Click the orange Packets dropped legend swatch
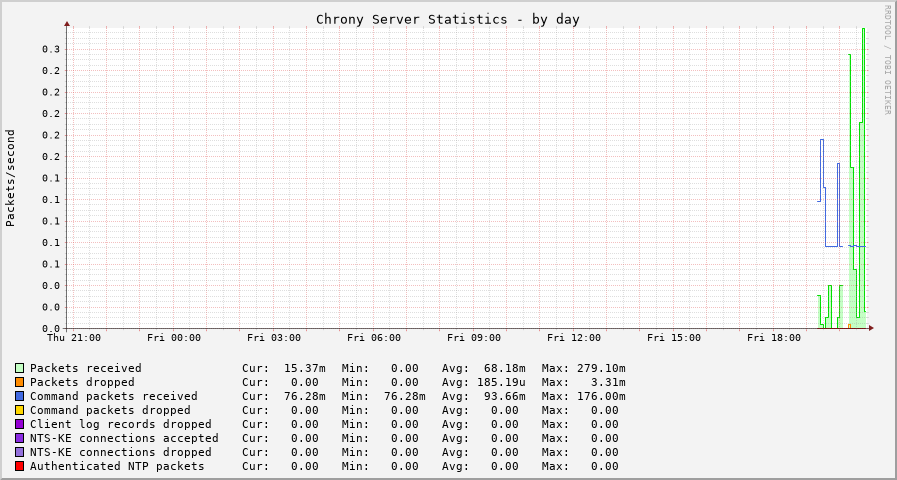 pos(19,382)
